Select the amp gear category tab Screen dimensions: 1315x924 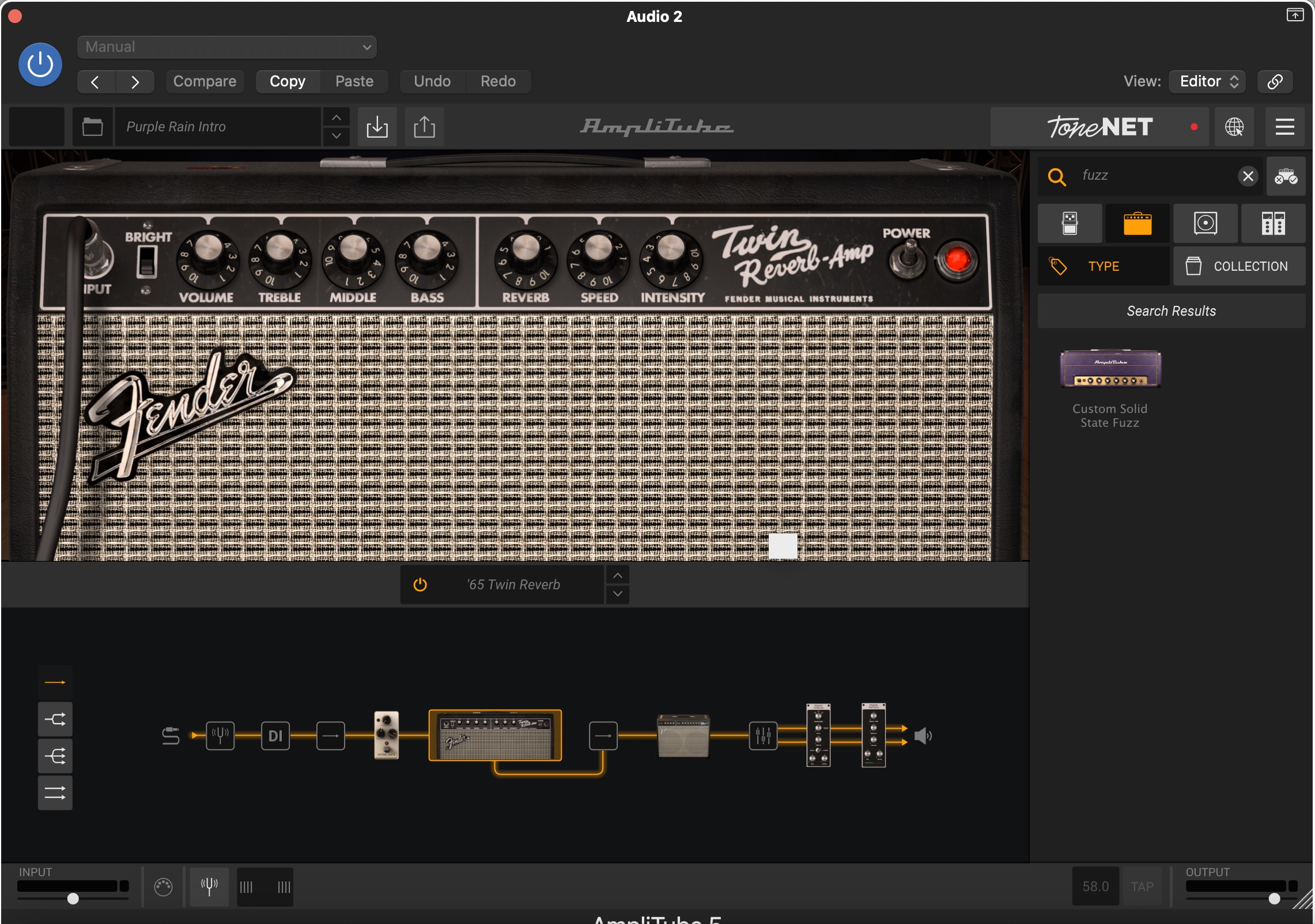point(1138,224)
